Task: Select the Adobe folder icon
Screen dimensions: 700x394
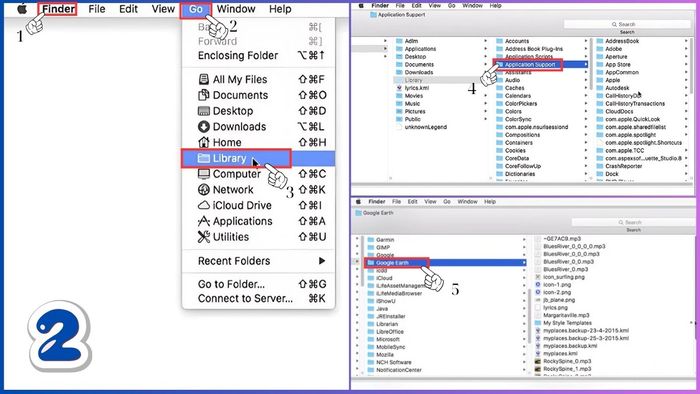Action: (600, 49)
